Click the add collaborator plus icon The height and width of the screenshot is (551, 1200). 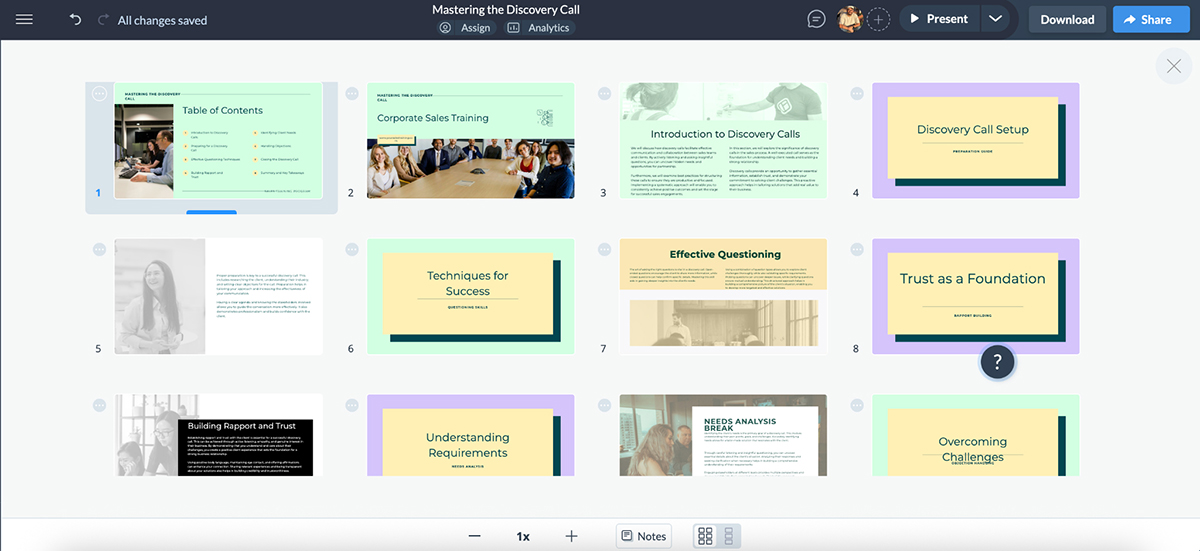click(x=878, y=19)
